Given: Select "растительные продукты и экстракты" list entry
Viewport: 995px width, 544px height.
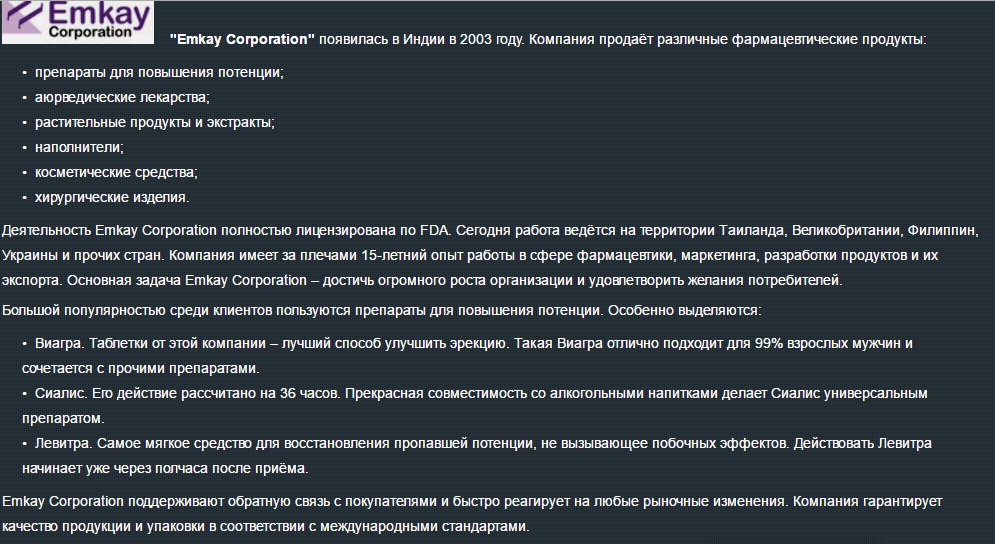Looking at the screenshot, I should pos(155,122).
